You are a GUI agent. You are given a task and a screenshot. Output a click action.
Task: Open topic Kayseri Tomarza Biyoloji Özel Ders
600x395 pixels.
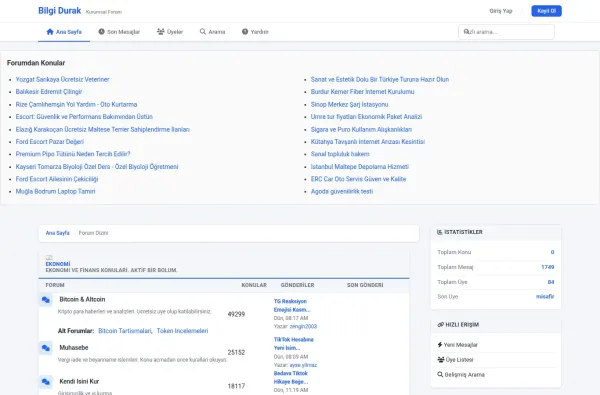point(97,166)
